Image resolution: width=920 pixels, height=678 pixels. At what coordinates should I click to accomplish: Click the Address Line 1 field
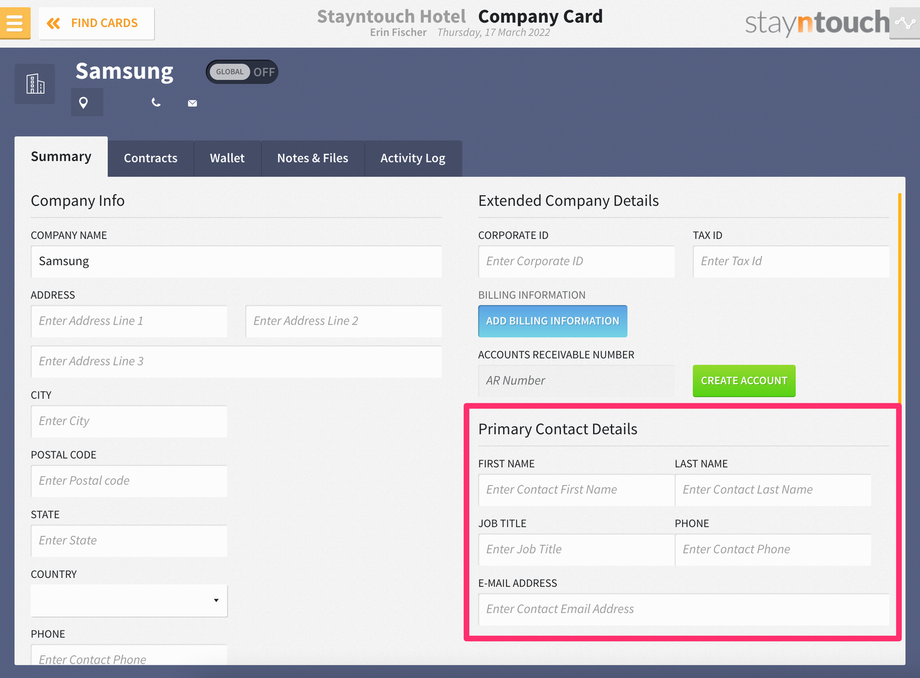[x=129, y=321]
